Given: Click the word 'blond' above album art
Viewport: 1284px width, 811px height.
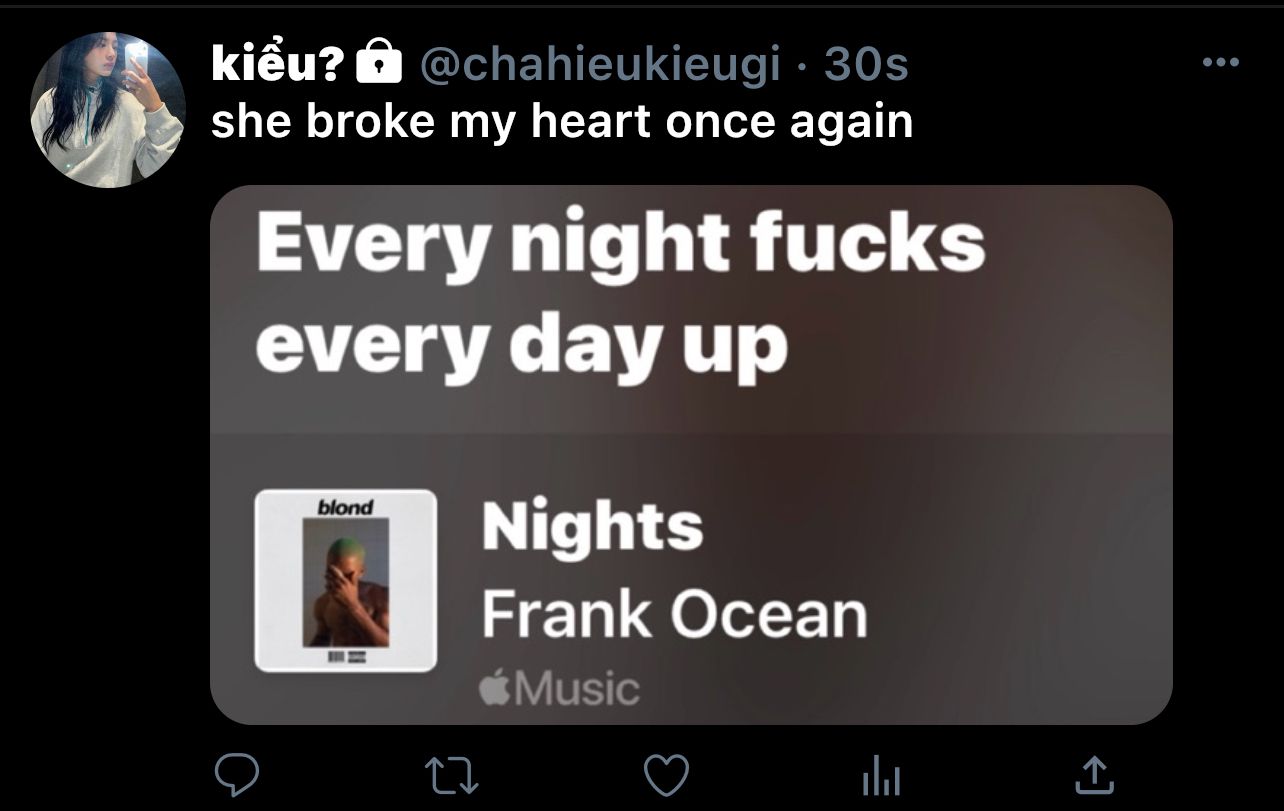Looking at the screenshot, I should pos(345,507).
